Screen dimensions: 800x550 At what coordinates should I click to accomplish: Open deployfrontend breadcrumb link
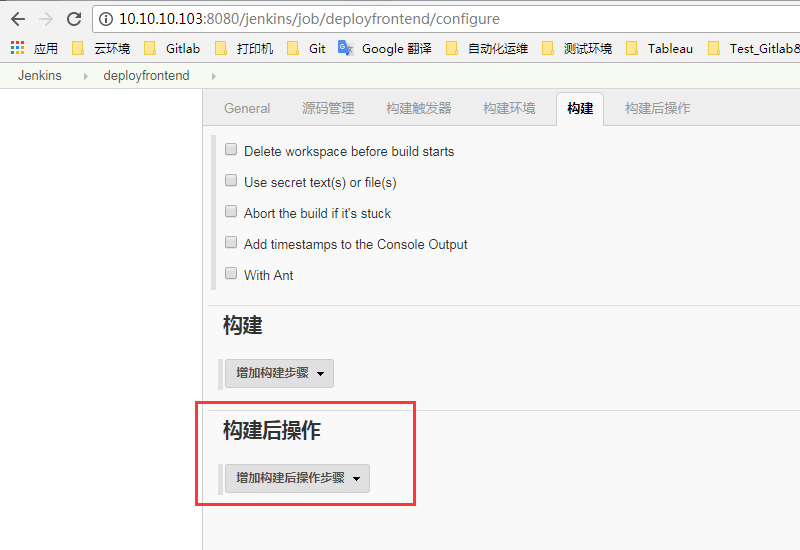pyautogui.click(x=146, y=76)
